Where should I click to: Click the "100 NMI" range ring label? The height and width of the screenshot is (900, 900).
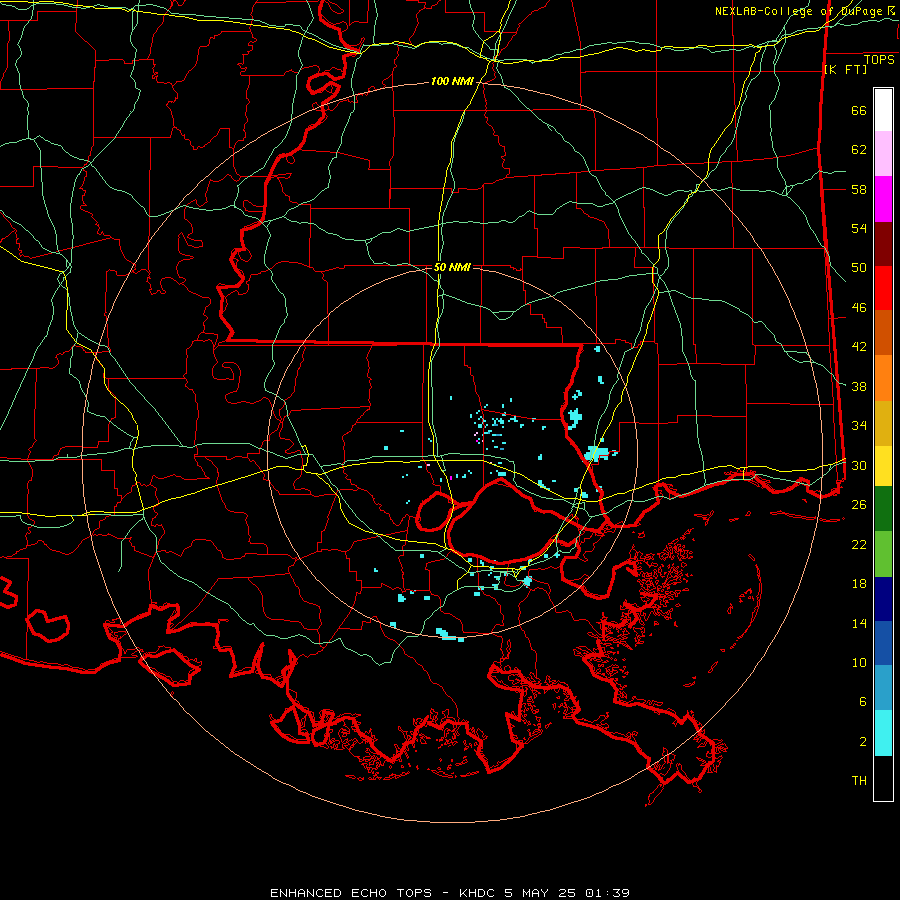tap(452, 82)
